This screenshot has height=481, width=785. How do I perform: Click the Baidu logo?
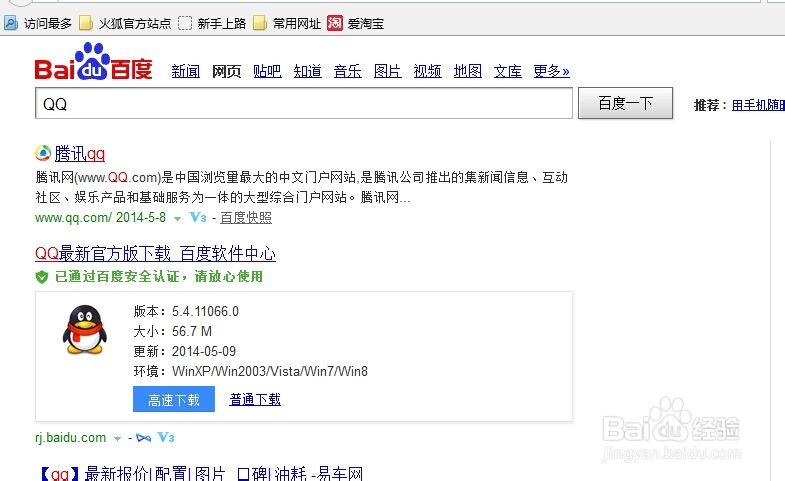pyautogui.click(x=93, y=62)
